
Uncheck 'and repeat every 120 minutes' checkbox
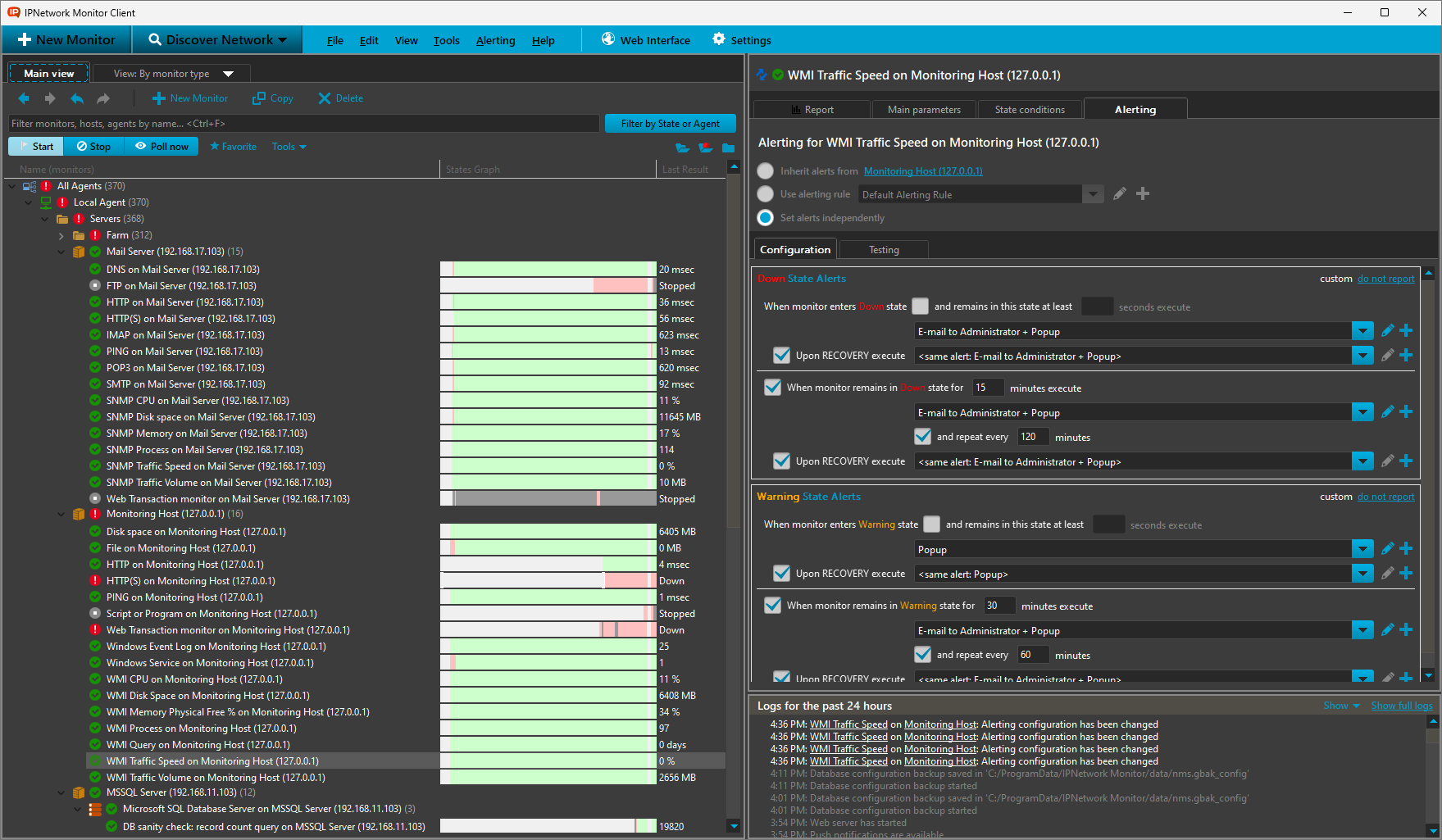click(x=923, y=437)
